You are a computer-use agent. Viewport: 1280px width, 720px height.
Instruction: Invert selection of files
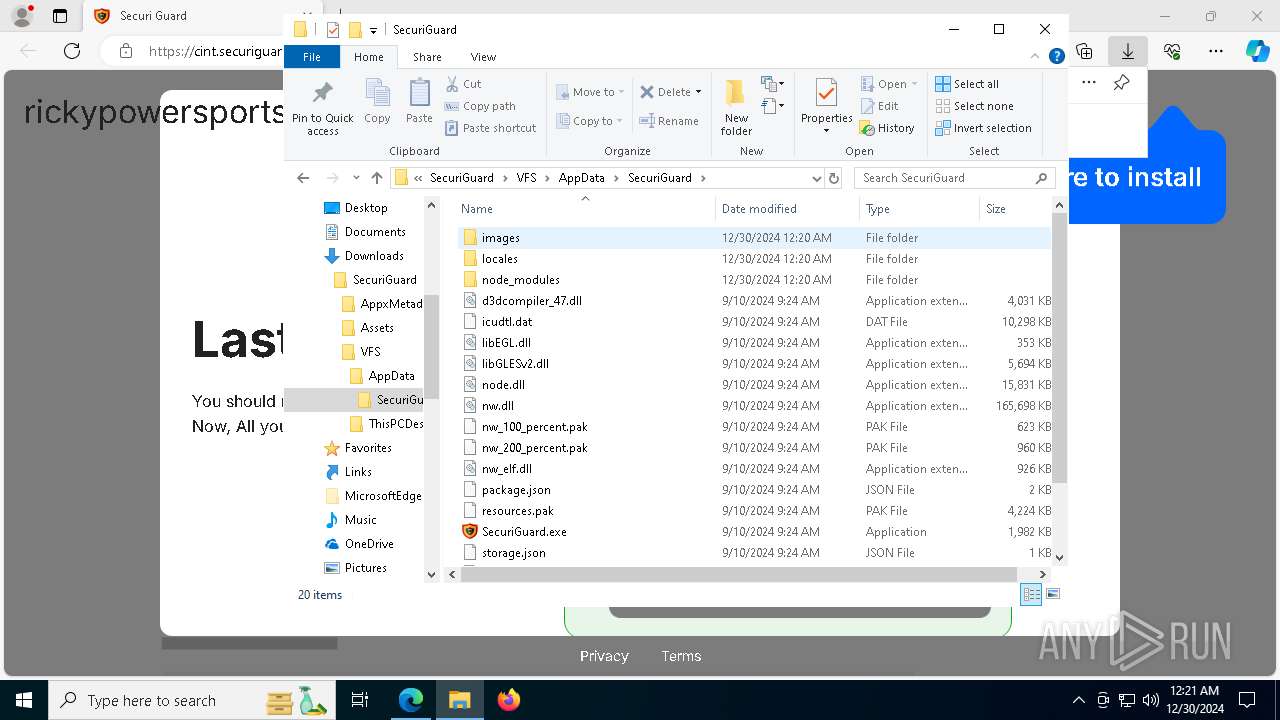click(983, 128)
